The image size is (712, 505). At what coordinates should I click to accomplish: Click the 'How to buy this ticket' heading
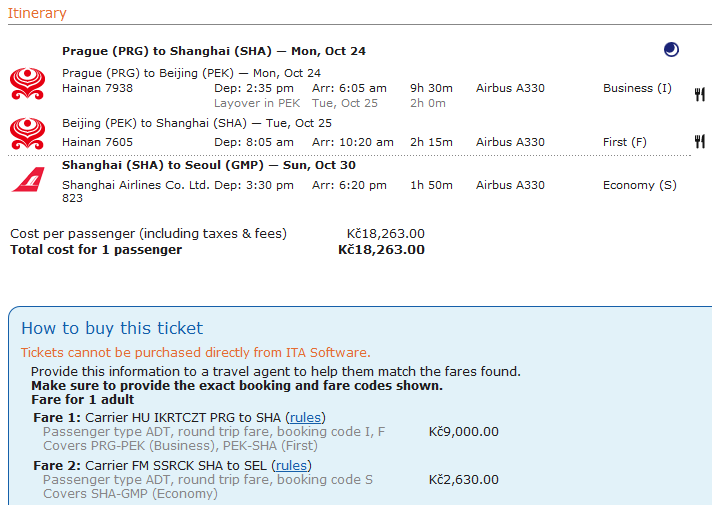112,328
